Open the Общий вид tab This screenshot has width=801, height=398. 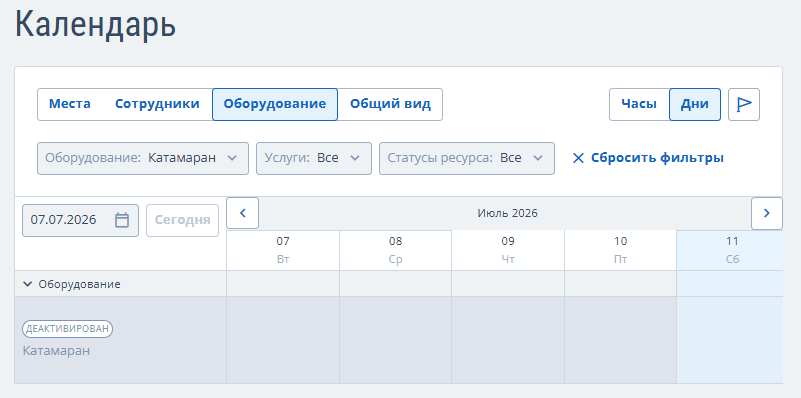(x=390, y=104)
